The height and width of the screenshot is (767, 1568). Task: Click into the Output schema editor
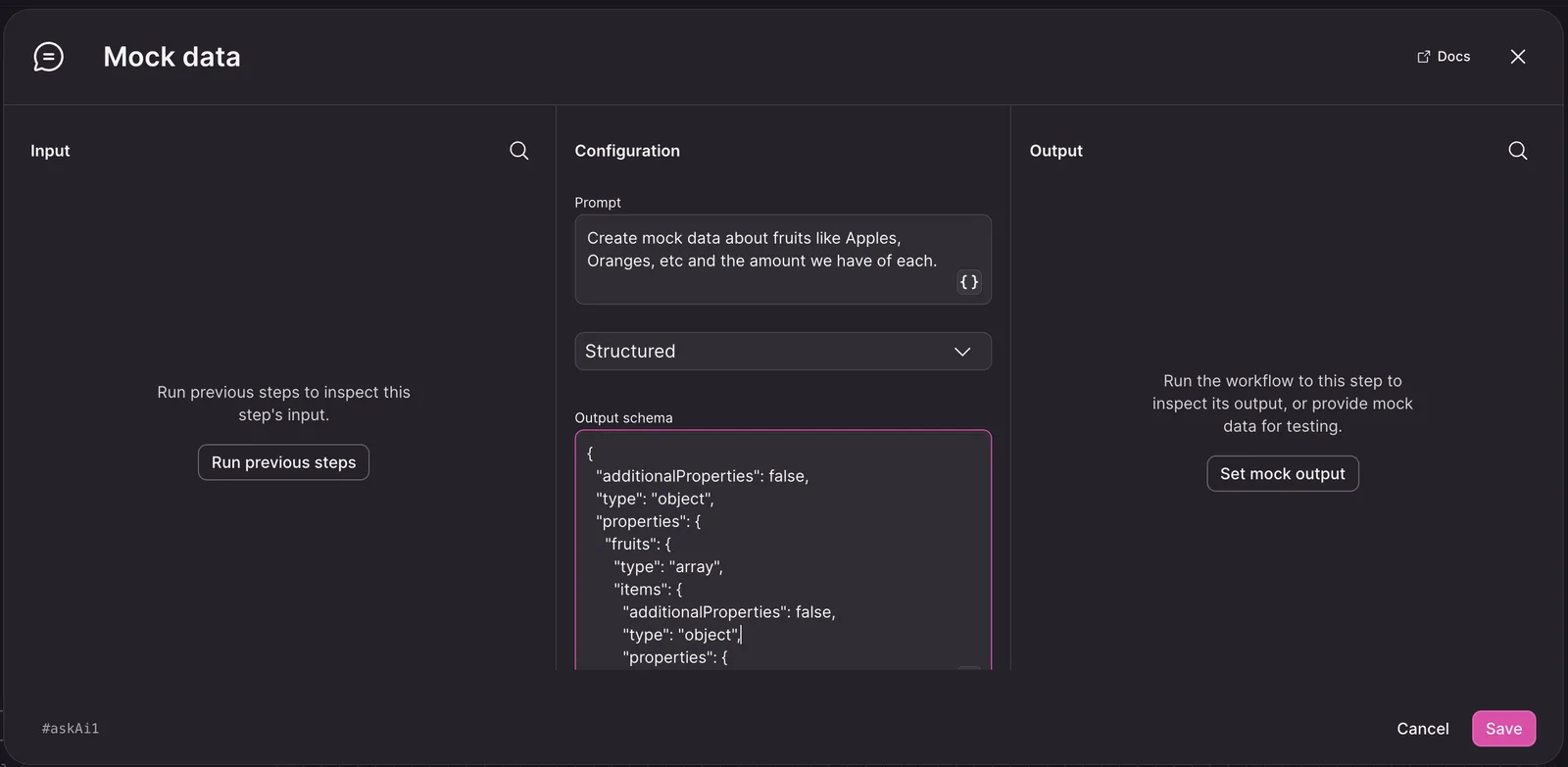click(783, 551)
